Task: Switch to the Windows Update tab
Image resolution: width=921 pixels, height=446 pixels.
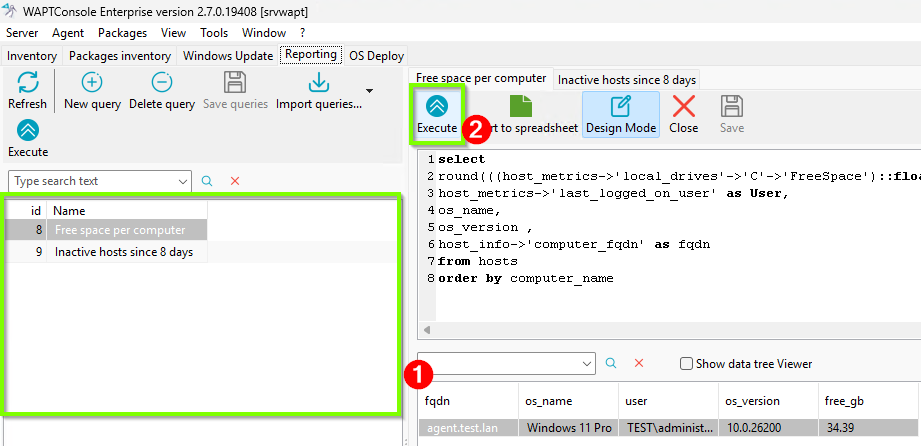Action: pos(228,56)
